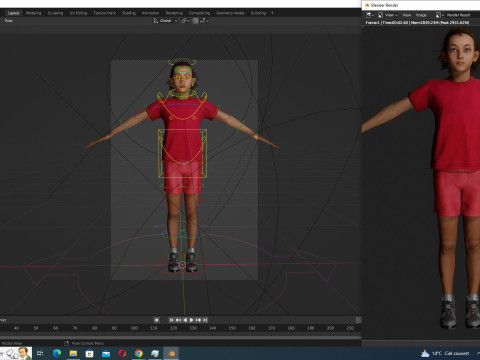480x360 pixels.
Task: Switch to the Layout workspace tab
Action: (14, 13)
